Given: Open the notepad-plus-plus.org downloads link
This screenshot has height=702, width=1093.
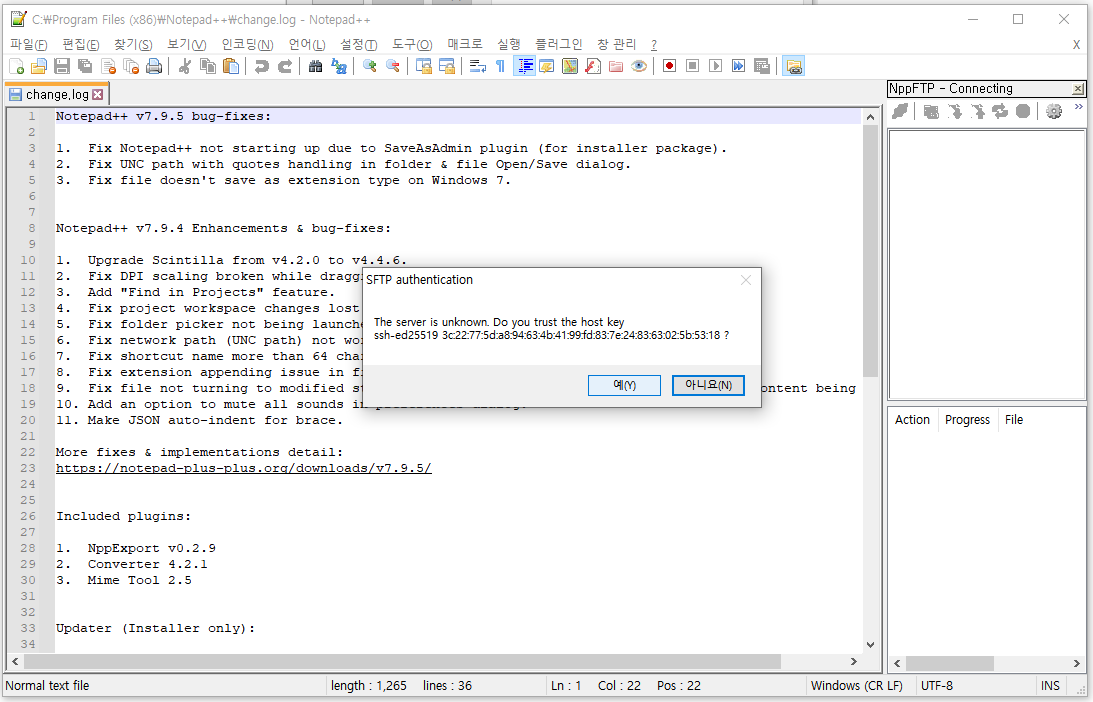Looking at the screenshot, I should pyautogui.click(x=244, y=468).
